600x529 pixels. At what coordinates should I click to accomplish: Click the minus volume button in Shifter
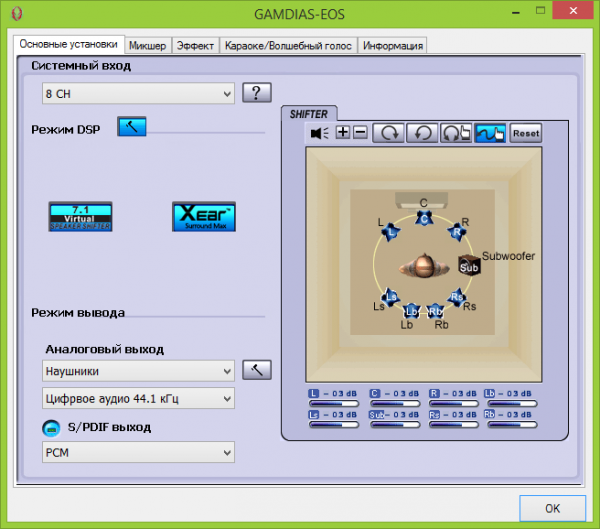(360, 132)
